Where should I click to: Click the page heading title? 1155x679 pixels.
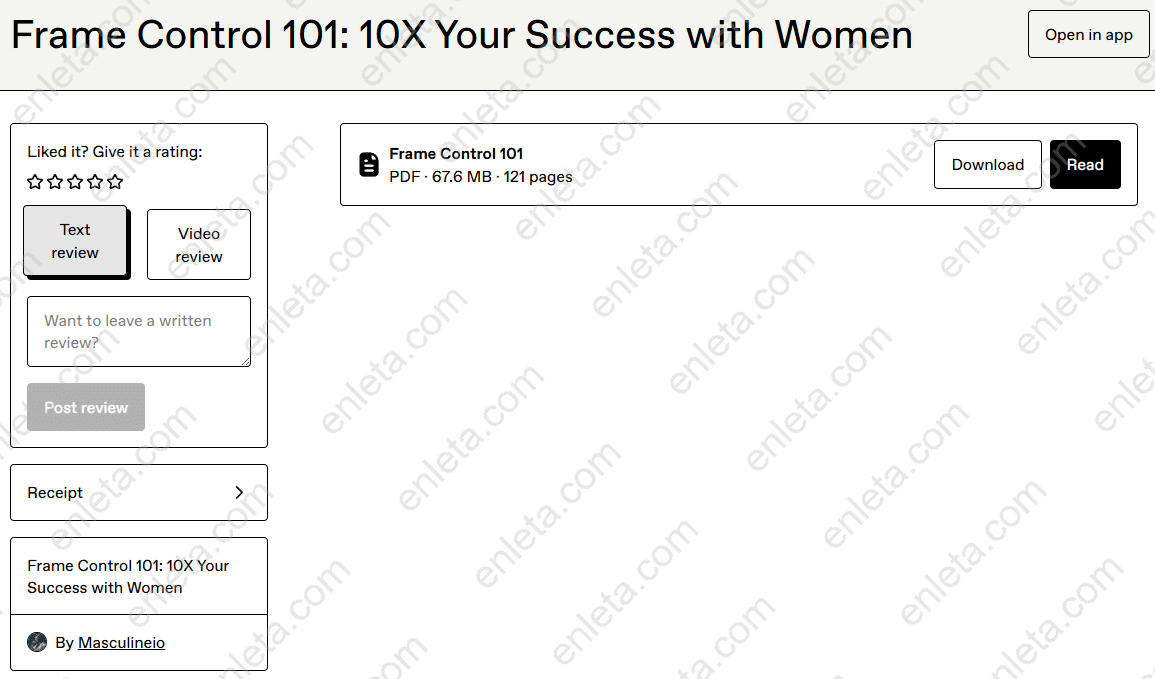pos(461,36)
